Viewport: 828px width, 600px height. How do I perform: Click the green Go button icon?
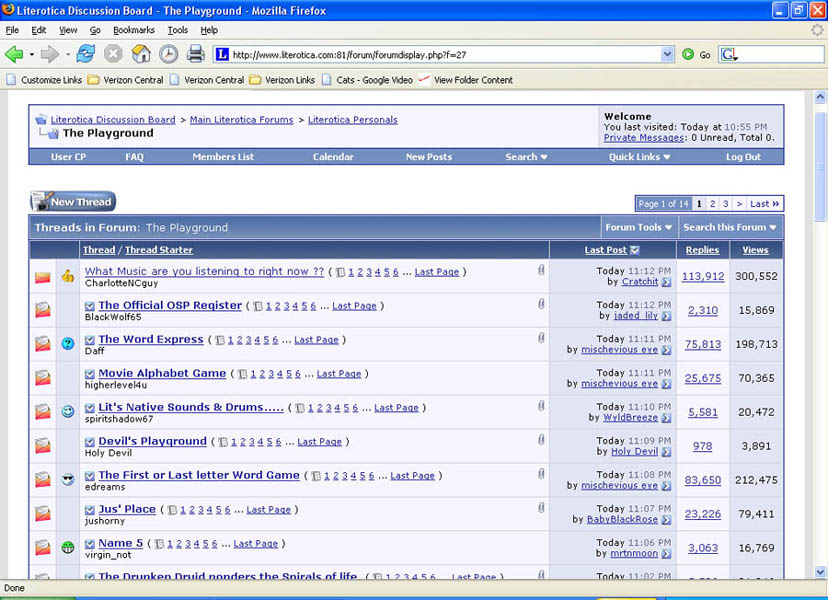point(688,54)
